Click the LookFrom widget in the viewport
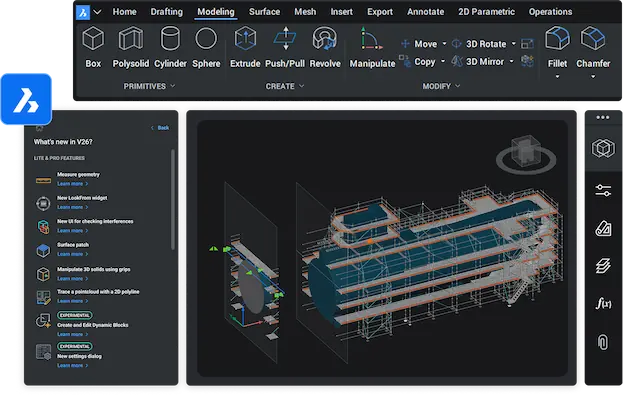 pyautogui.click(x=526, y=155)
